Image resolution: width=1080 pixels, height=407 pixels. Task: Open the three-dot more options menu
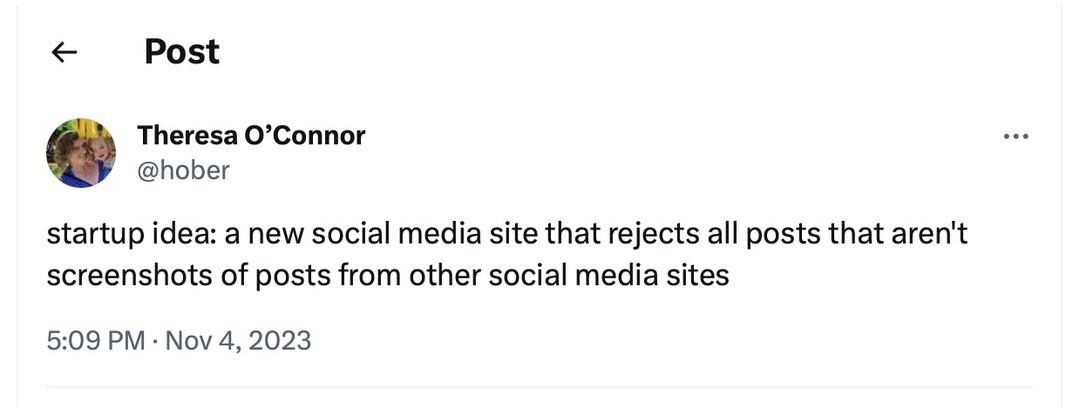tap(1015, 136)
